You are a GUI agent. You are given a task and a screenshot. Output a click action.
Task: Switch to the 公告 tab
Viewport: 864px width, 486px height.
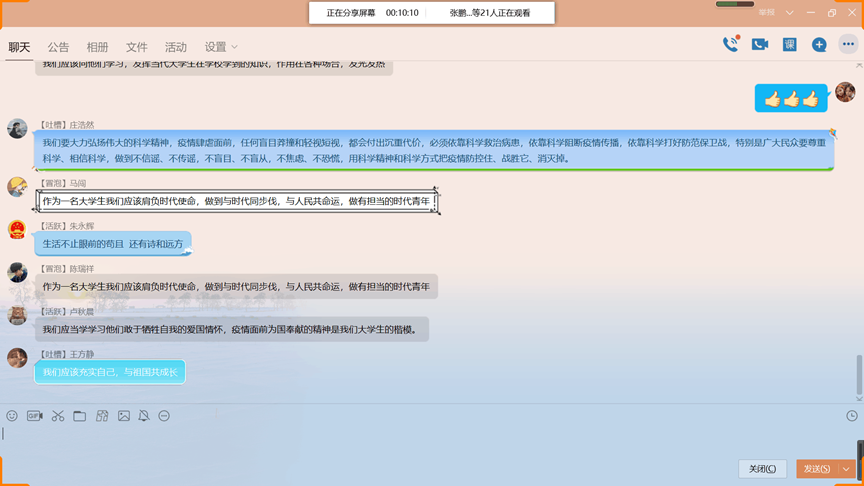(x=59, y=47)
